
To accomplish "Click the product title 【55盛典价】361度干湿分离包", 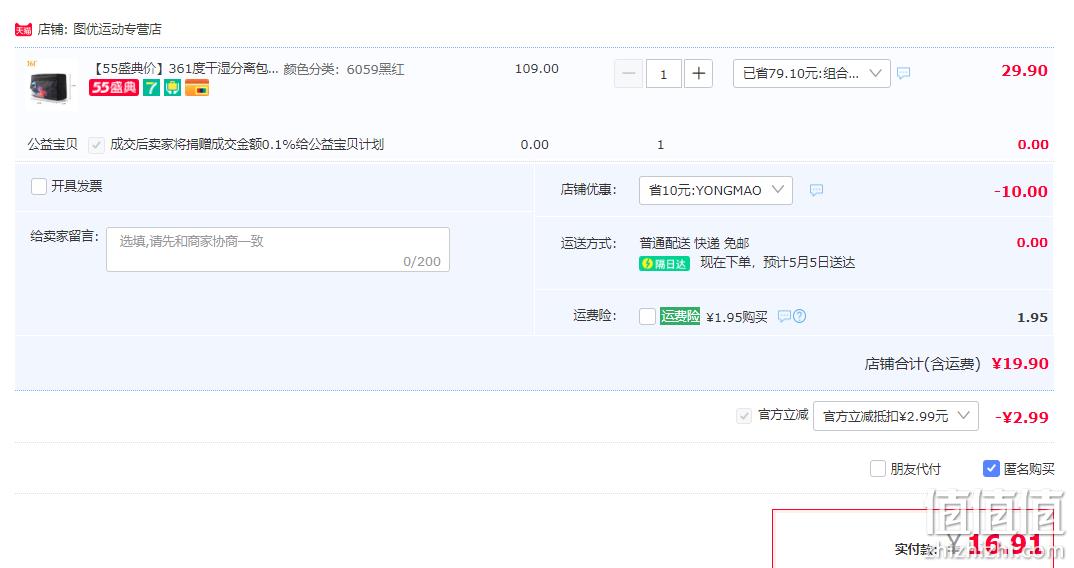I will pos(184,69).
